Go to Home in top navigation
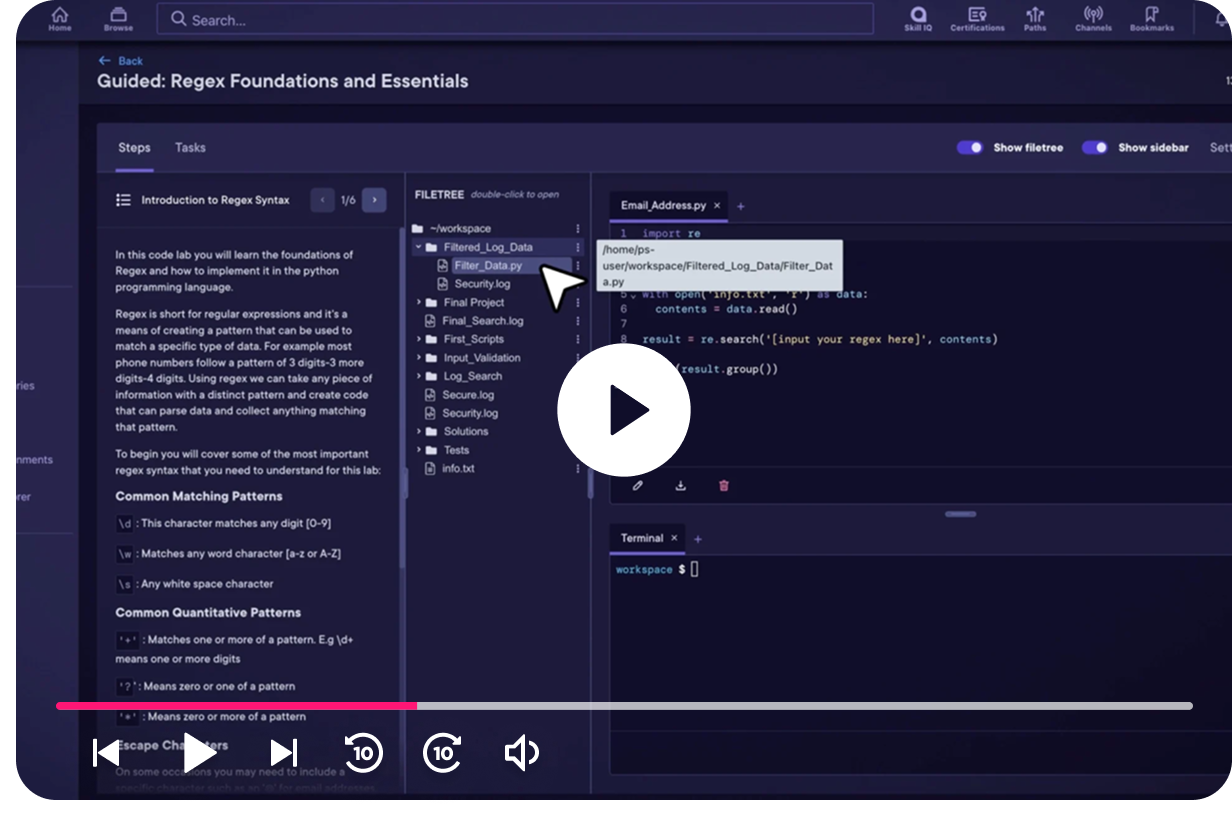This screenshot has width=1232, height=825. coord(60,19)
